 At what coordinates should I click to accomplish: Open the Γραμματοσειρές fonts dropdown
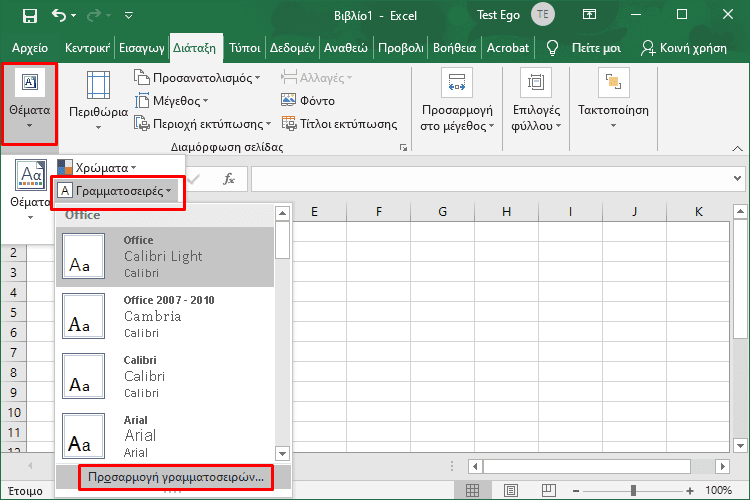pyautogui.click(x=115, y=191)
